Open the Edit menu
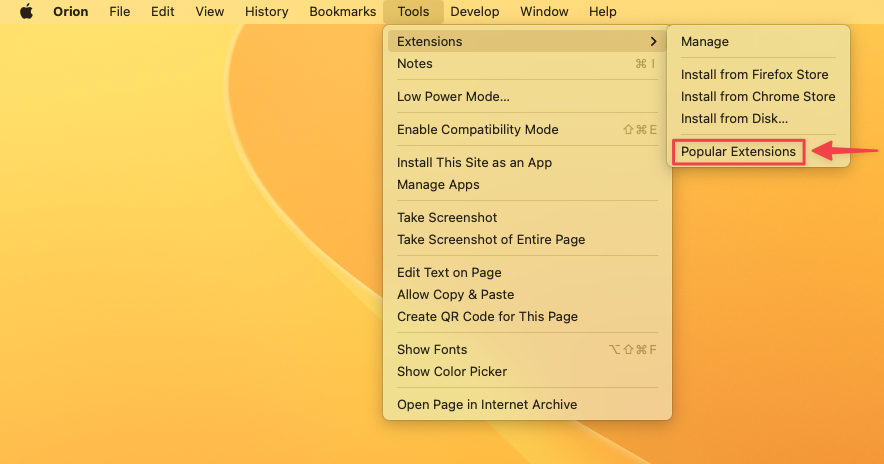 pos(162,11)
